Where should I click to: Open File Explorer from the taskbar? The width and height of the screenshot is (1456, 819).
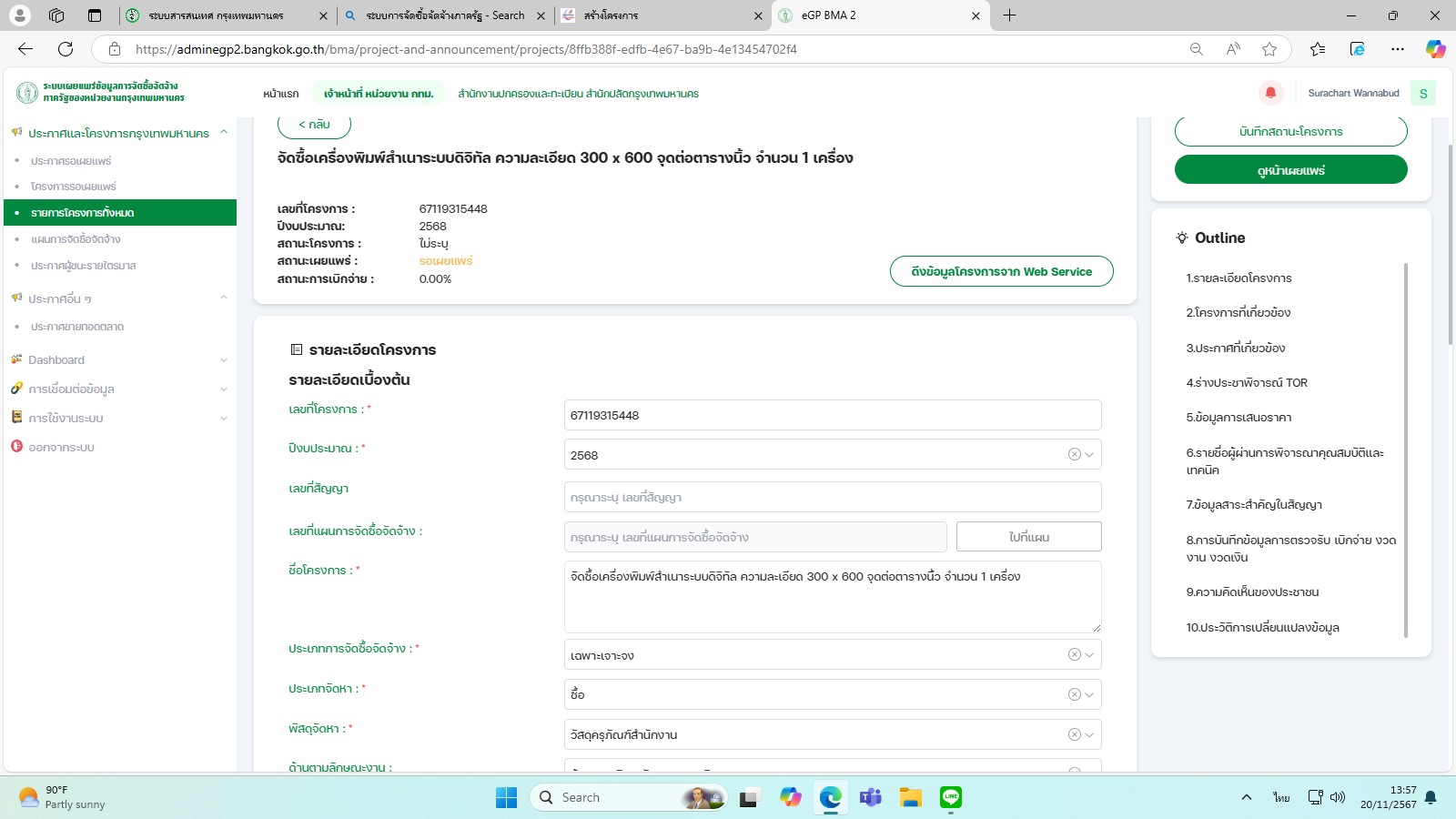point(910,798)
